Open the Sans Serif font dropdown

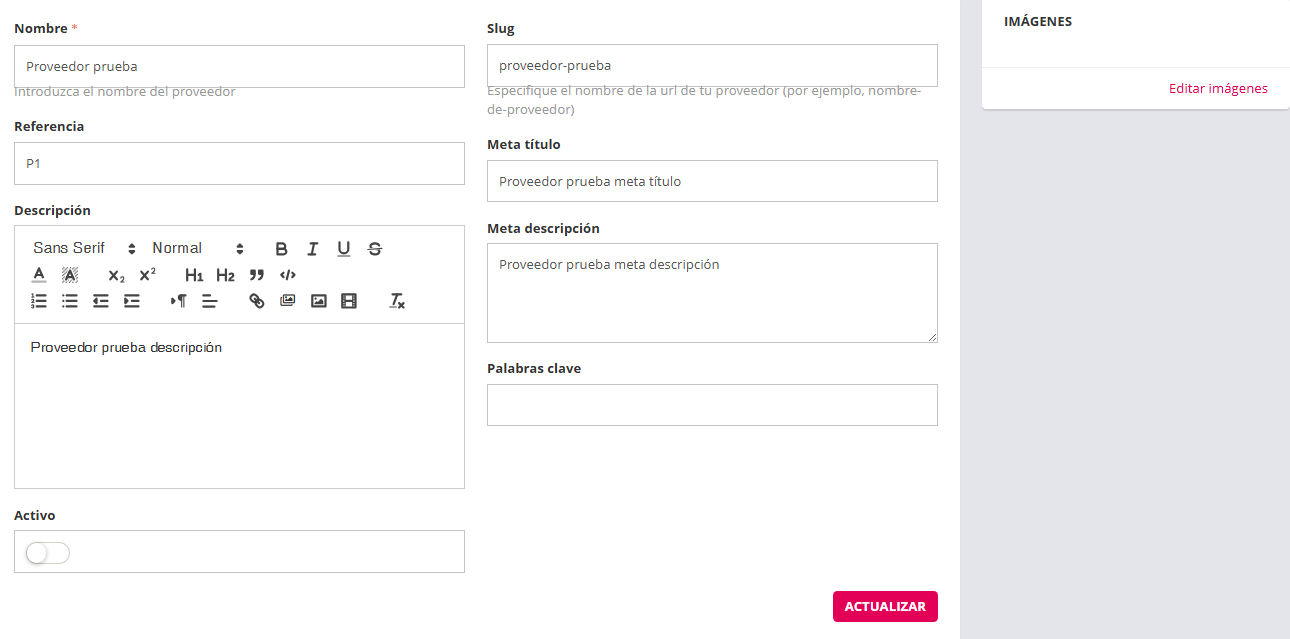click(83, 249)
